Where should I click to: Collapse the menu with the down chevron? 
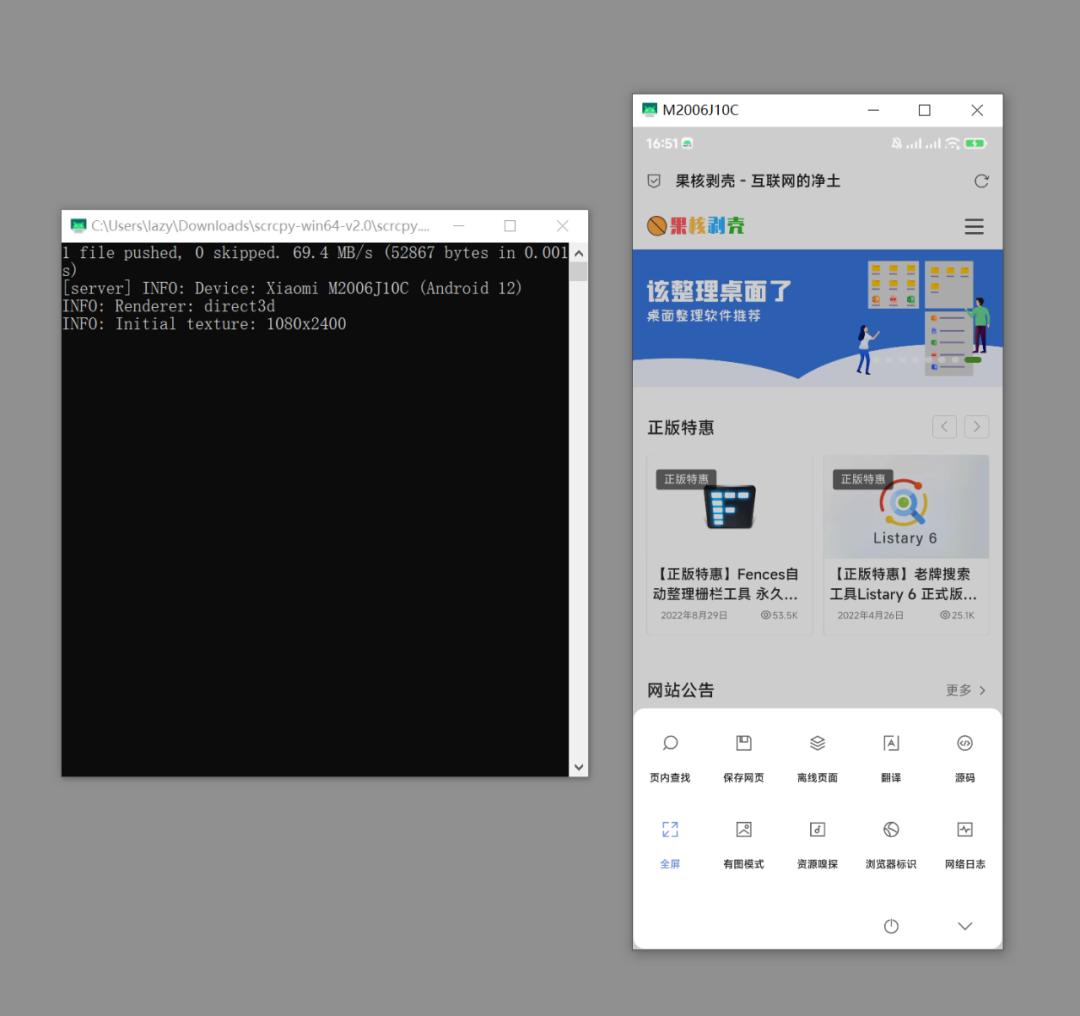tap(964, 926)
